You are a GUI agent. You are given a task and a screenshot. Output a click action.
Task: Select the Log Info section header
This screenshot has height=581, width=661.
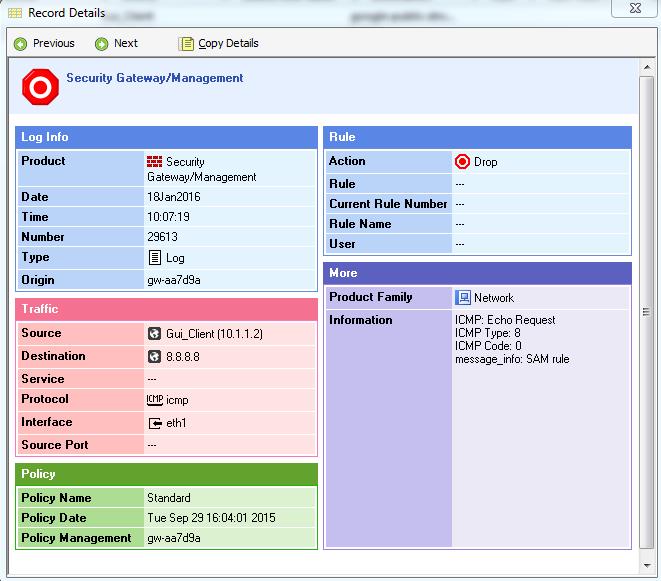coord(167,137)
